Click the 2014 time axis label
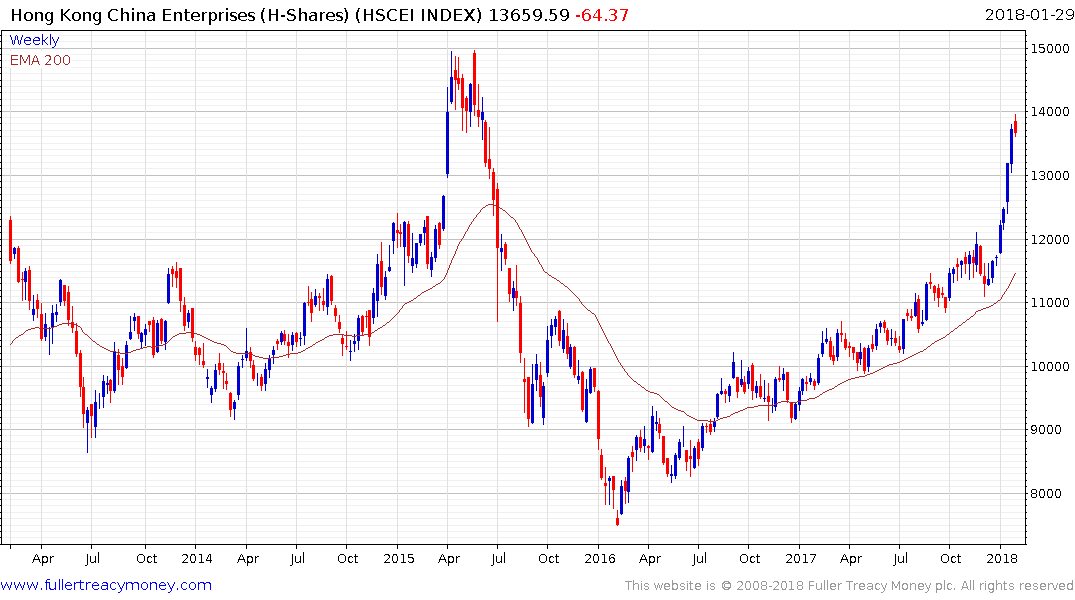This screenshot has height=600, width=1075. pos(197,558)
